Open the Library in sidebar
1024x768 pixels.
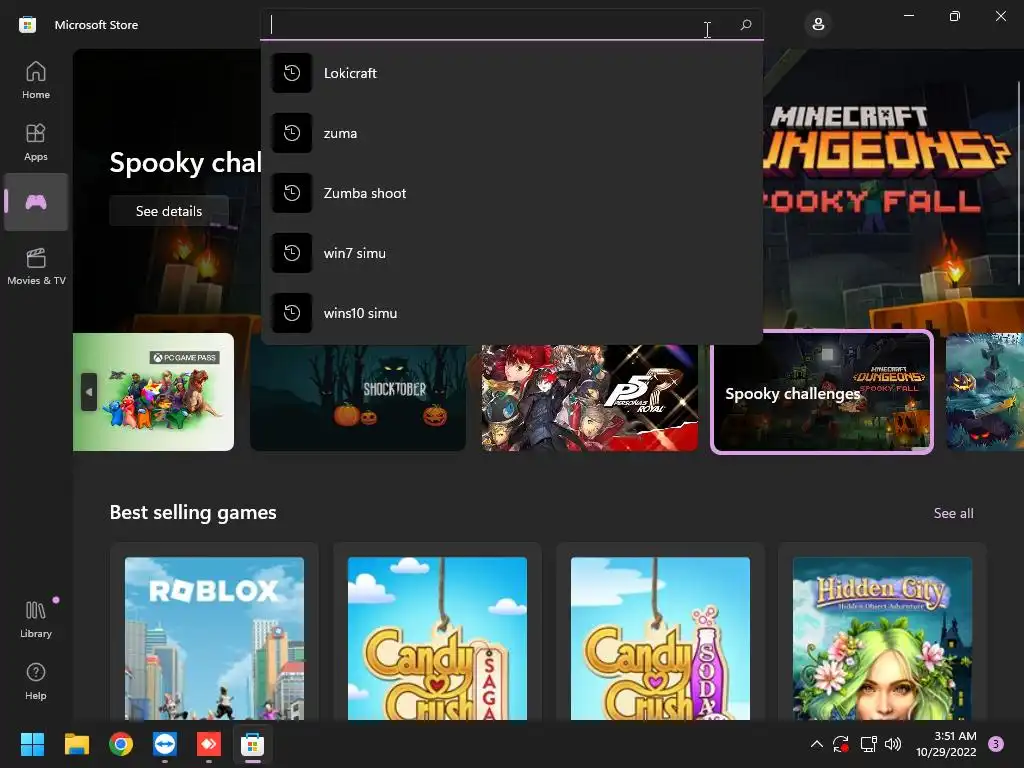36,619
